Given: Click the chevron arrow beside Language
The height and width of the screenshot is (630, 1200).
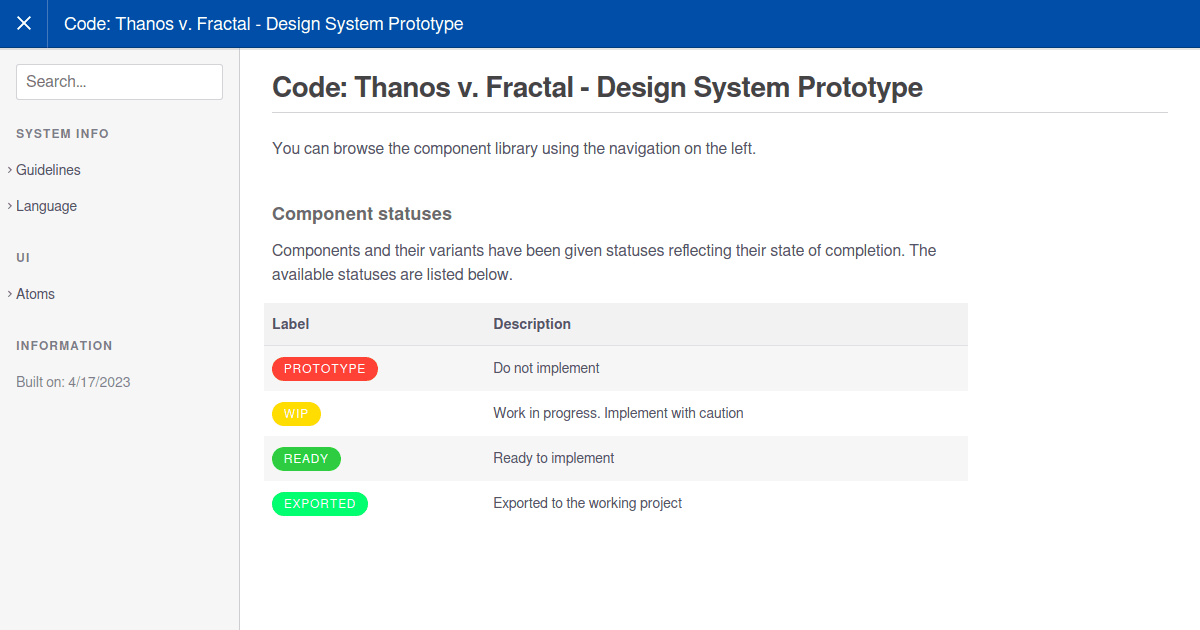Looking at the screenshot, I should (x=9, y=206).
